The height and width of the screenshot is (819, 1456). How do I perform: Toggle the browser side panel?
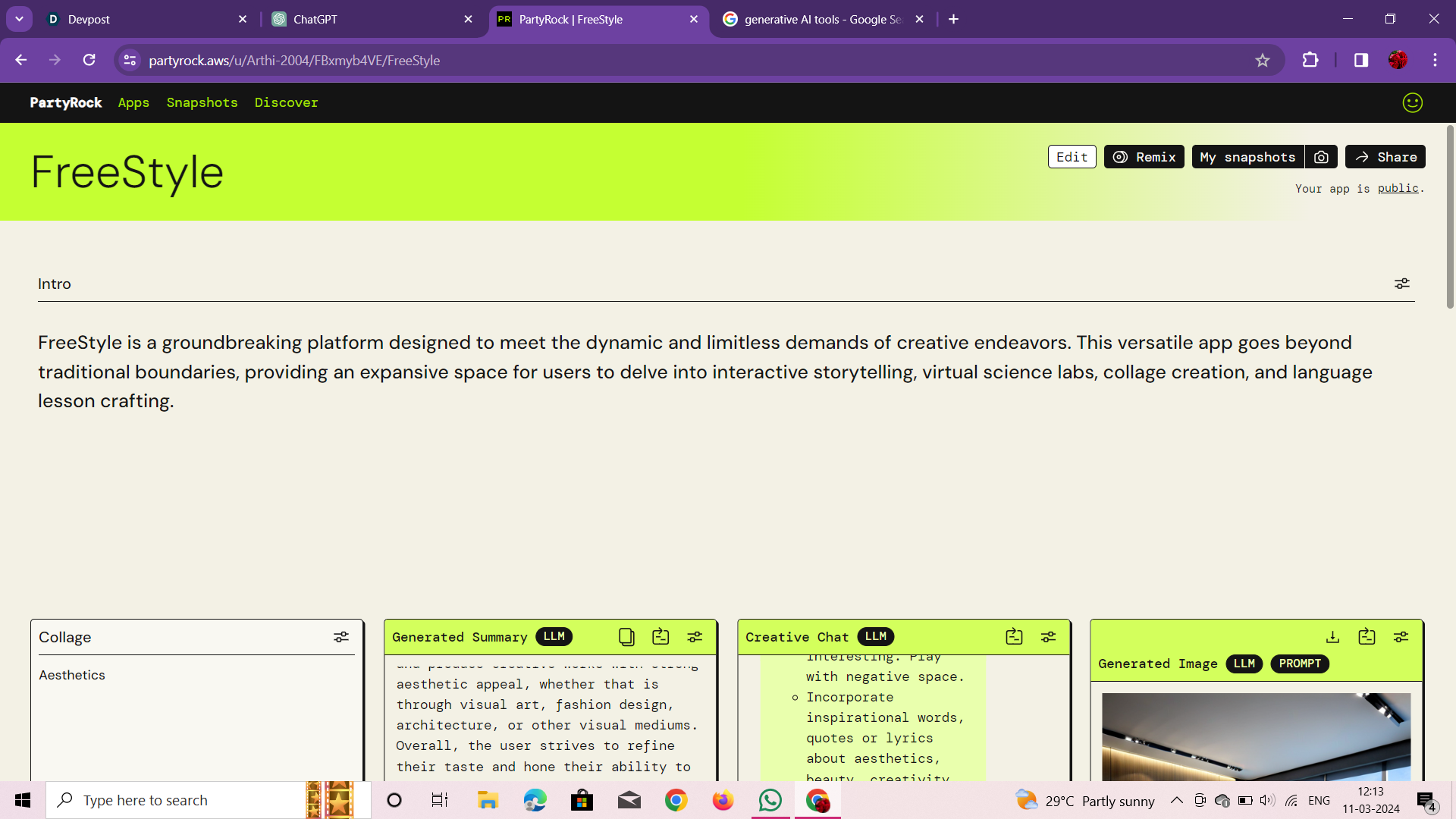click(x=1361, y=60)
